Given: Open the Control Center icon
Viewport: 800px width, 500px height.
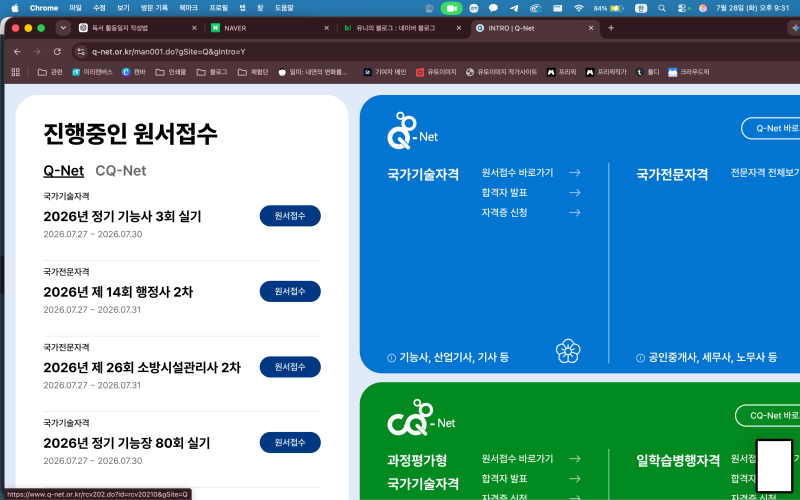Looking at the screenshot, I should [x=683, y=8].
